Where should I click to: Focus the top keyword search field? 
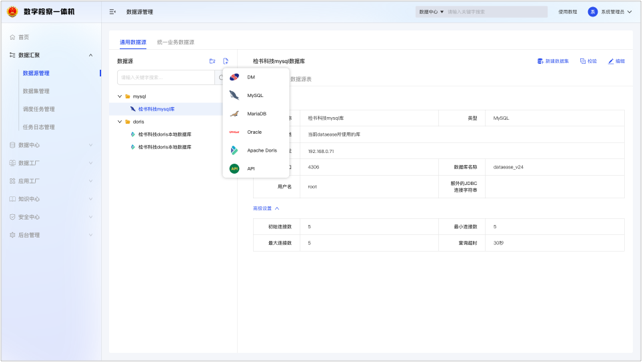click(x=496, y=12)
